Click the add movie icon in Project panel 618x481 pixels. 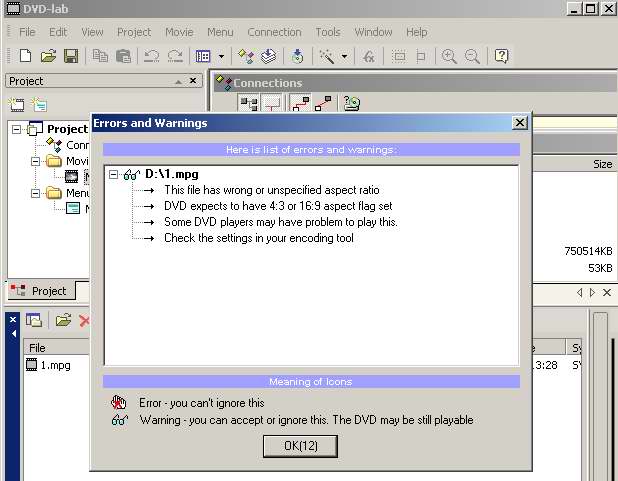point(17,104)
